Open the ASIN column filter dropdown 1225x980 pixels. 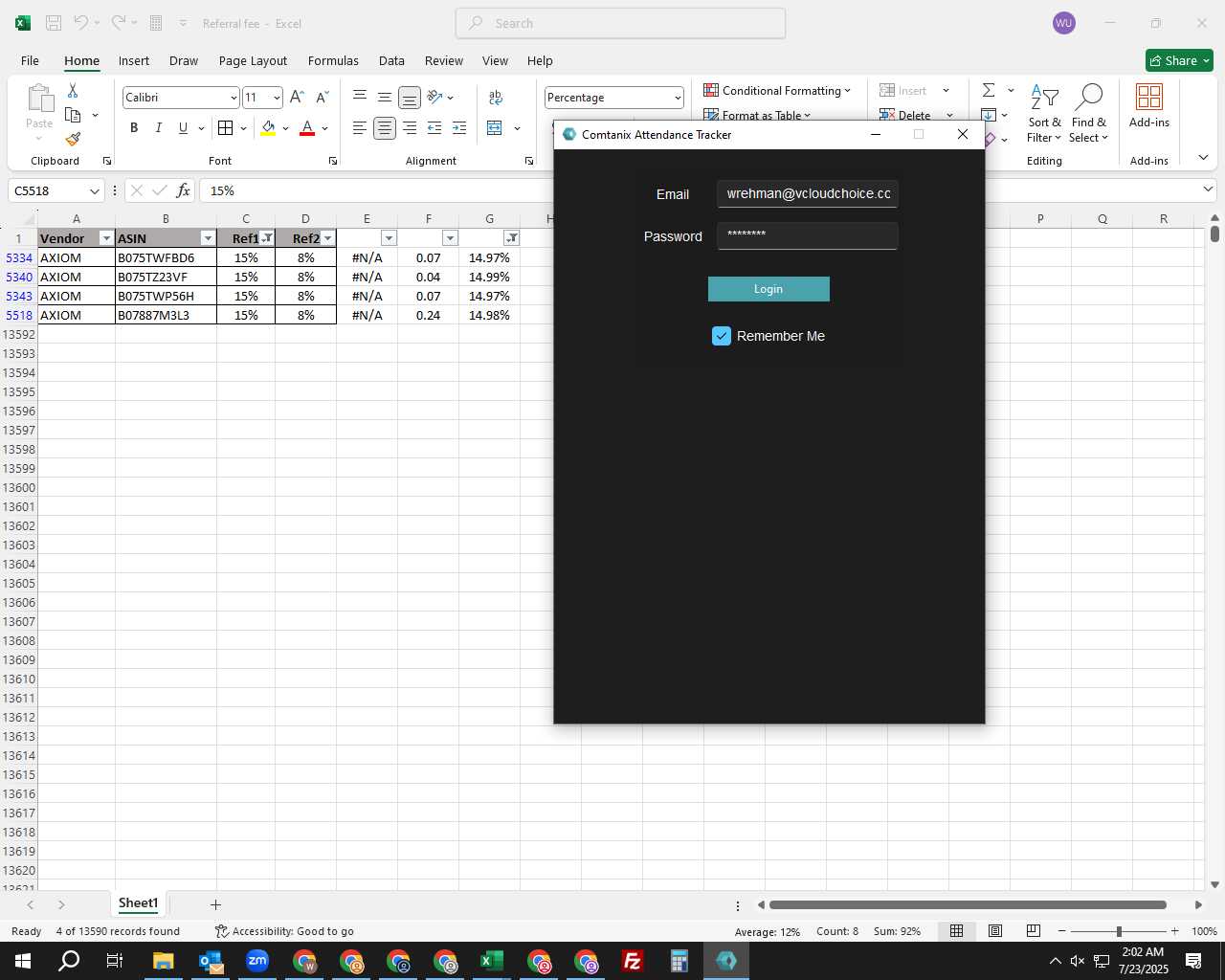[x=208, y=238]
